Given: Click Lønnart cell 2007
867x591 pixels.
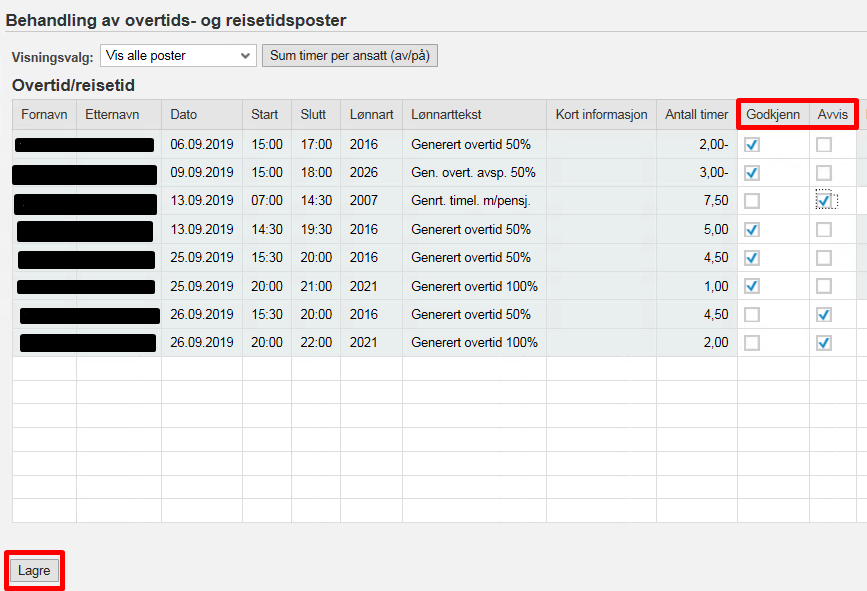Looking at the screenshot, I should [372, 201].
